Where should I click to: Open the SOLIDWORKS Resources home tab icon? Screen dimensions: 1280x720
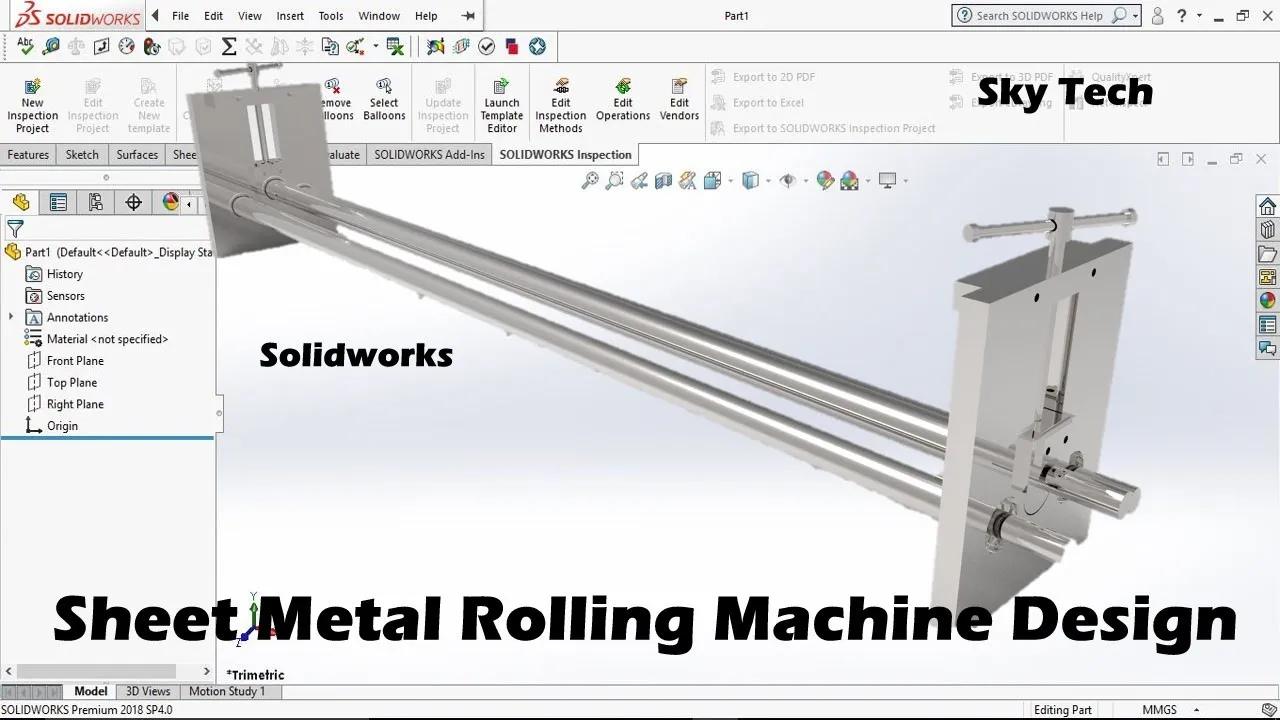[1267, 206]
